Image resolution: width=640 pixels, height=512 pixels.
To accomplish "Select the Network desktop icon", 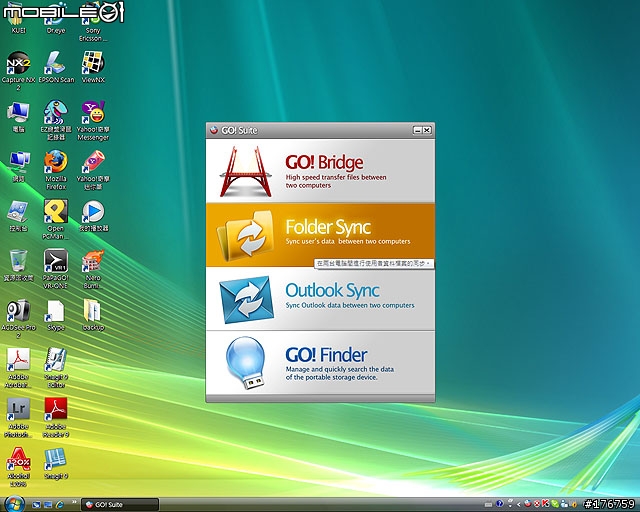I will [18, 167].
